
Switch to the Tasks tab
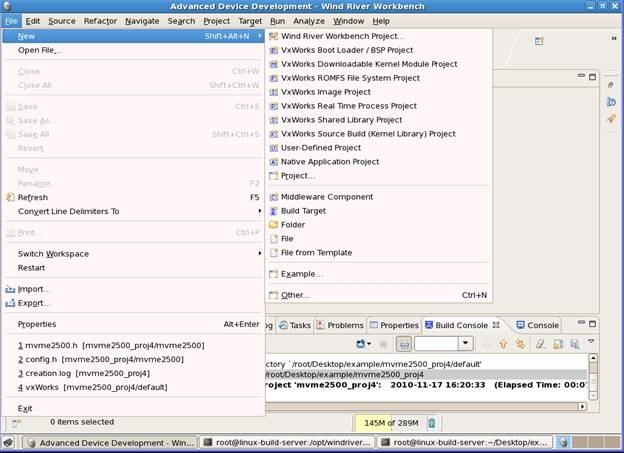(295, 325)
